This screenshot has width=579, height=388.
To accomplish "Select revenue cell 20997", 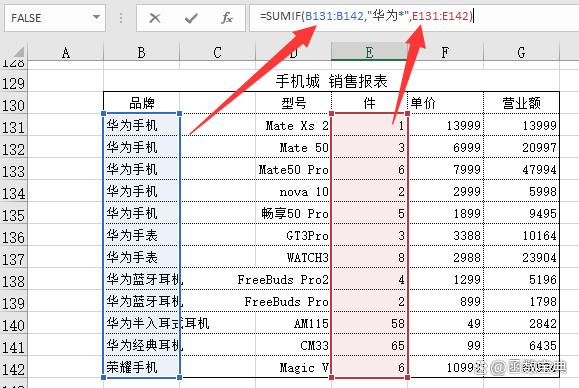I will pos(521,147).
